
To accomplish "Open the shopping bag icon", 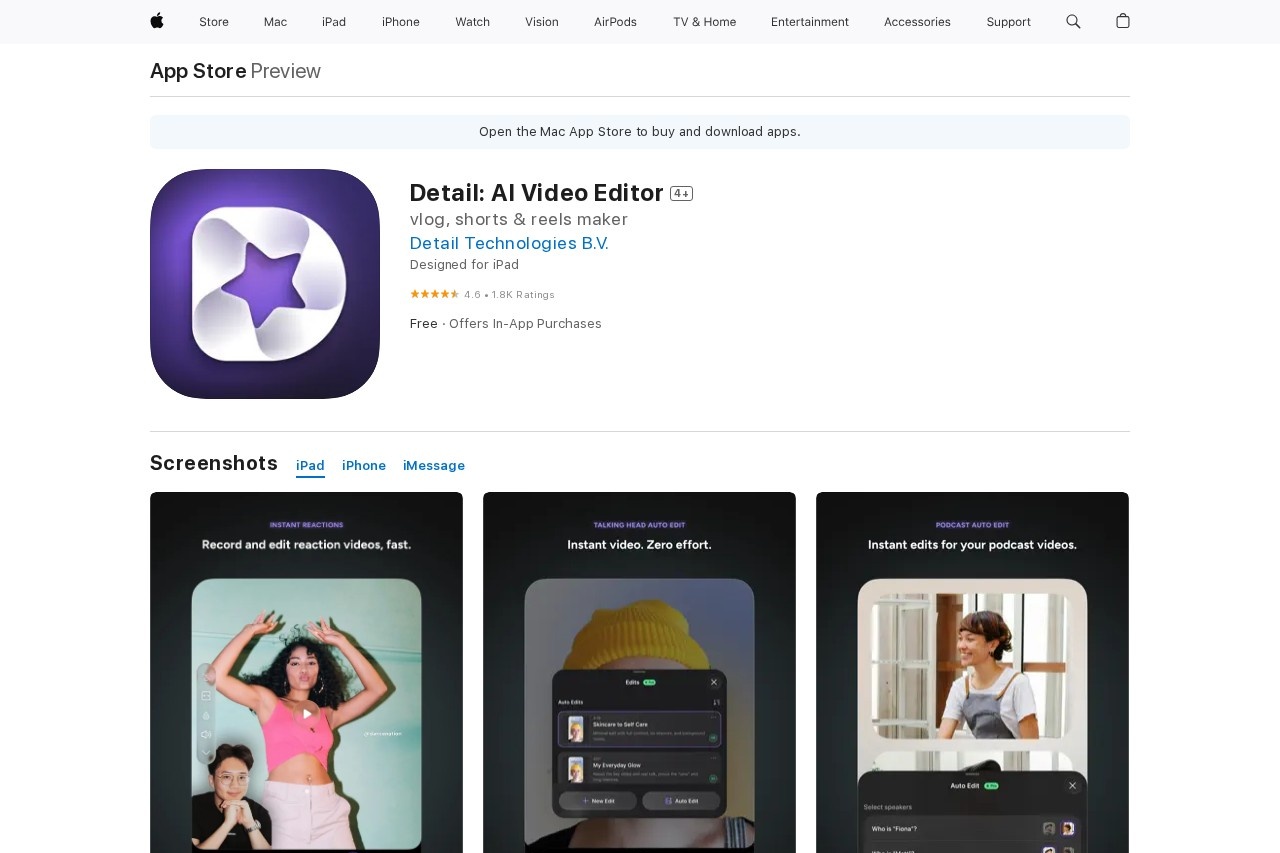I will (x=1123, y=21).
